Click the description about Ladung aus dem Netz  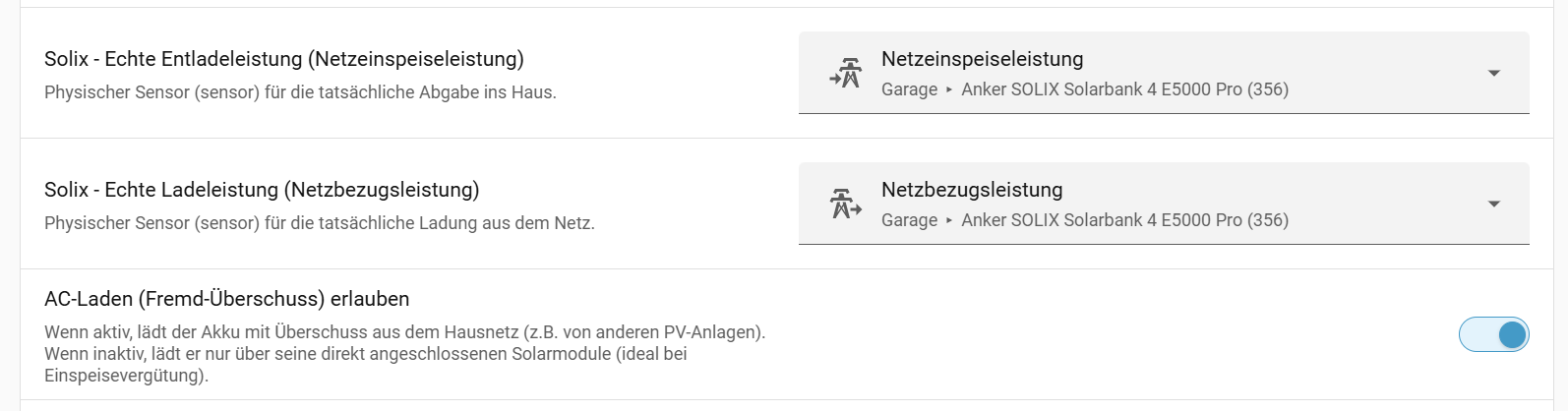coord(320,223)
